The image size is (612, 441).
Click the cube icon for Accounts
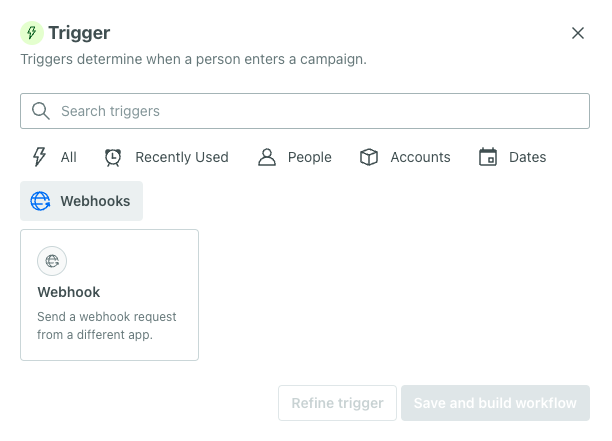[x=369, y=157]
